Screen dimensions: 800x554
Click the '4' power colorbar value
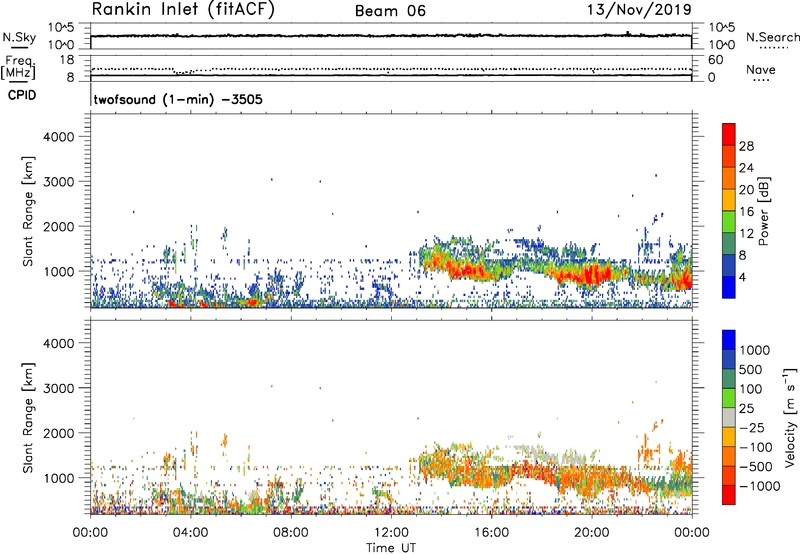tap(742, 278)
